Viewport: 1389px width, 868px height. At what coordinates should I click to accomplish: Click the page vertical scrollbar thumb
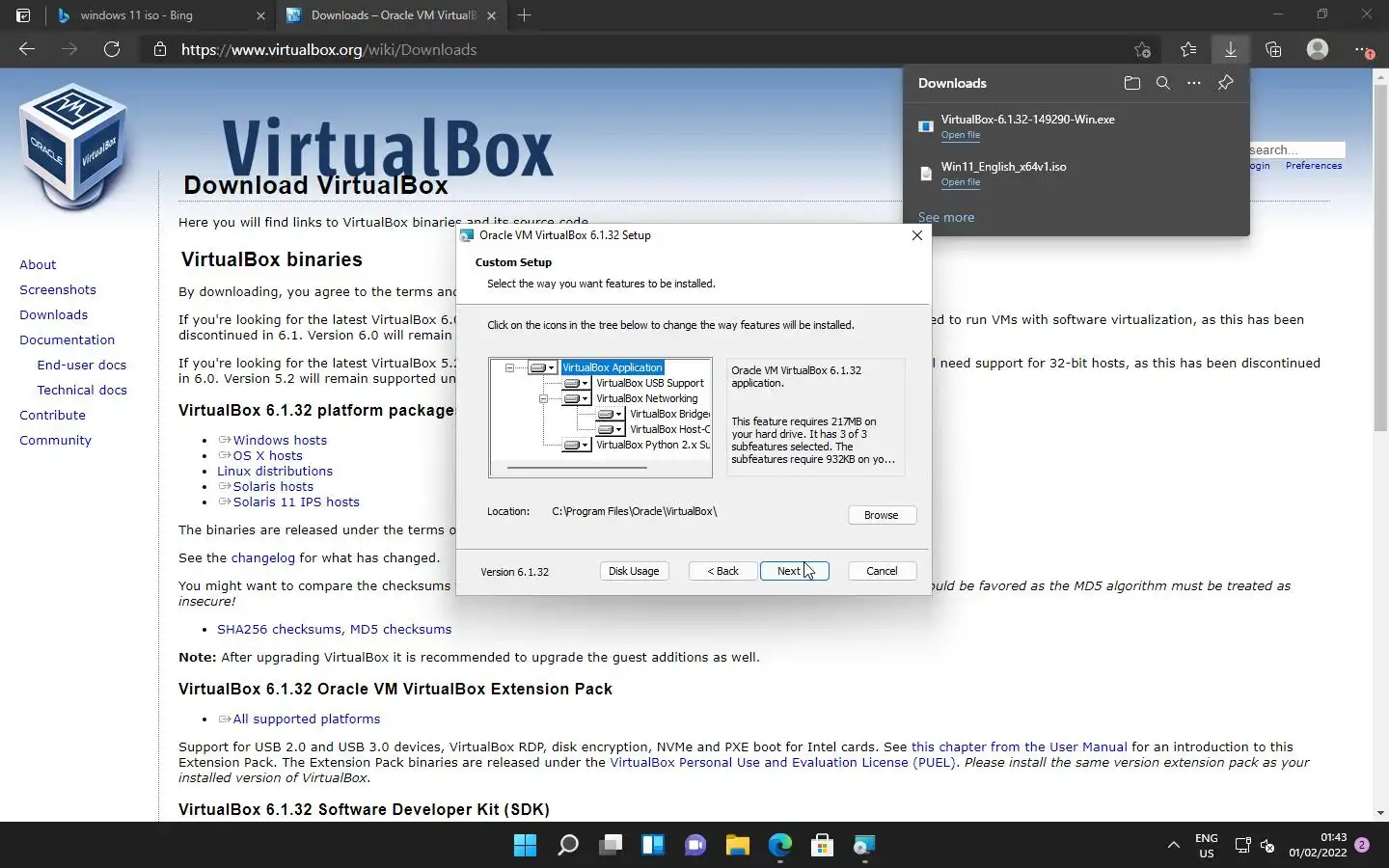(x=1380, y=256)
